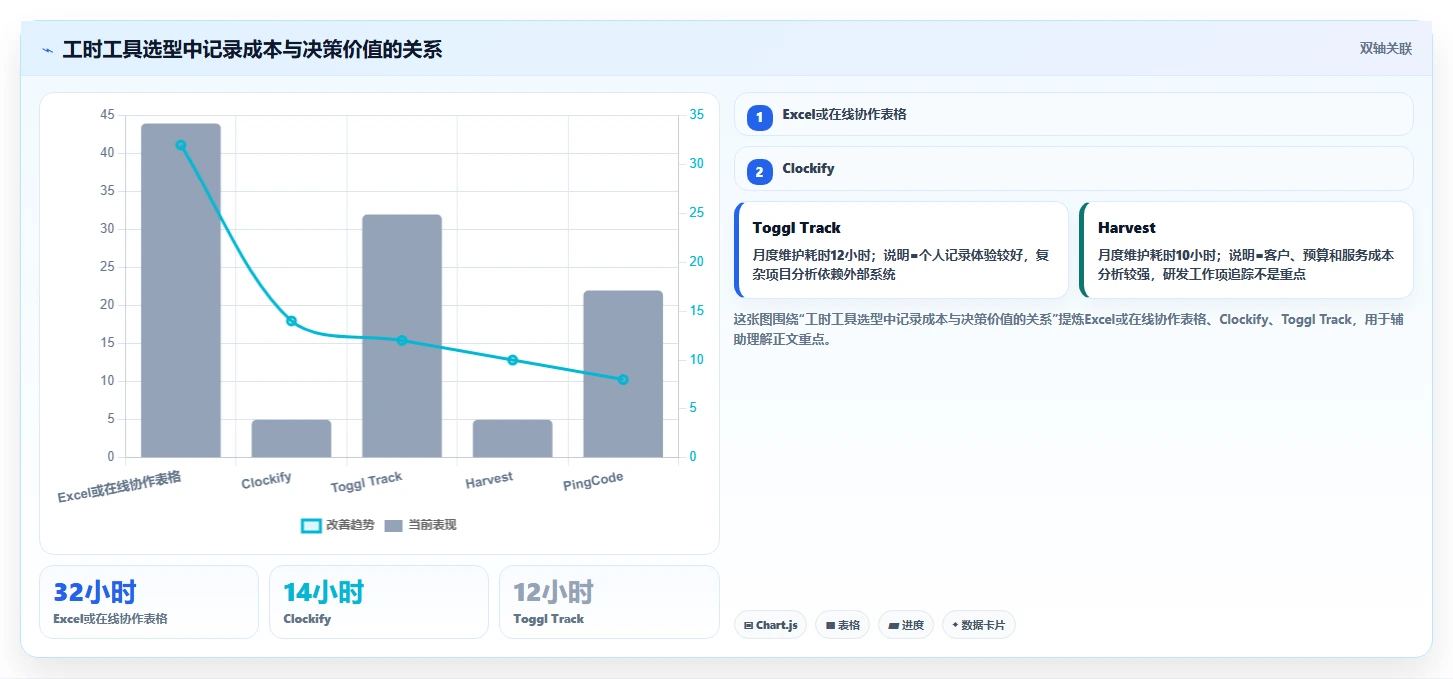
Task: Select list item 2 Clockify
Action: point(1074,168)
